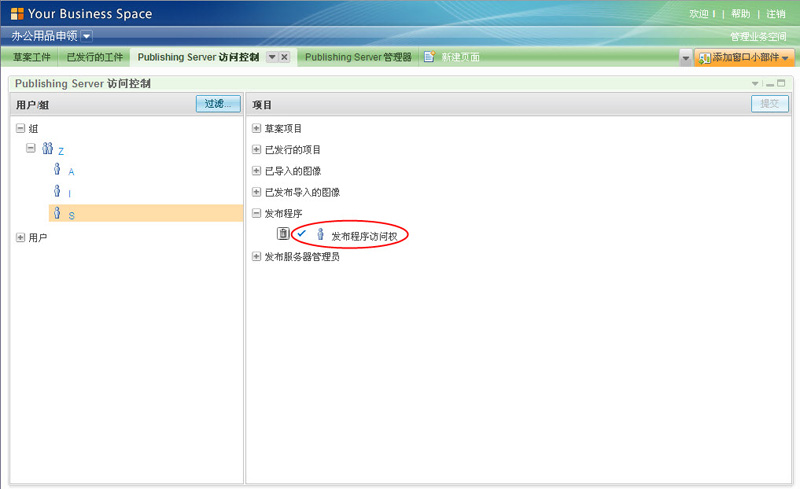Click the group icon beside Z
800x489 pixels.
tap(47, 148)
